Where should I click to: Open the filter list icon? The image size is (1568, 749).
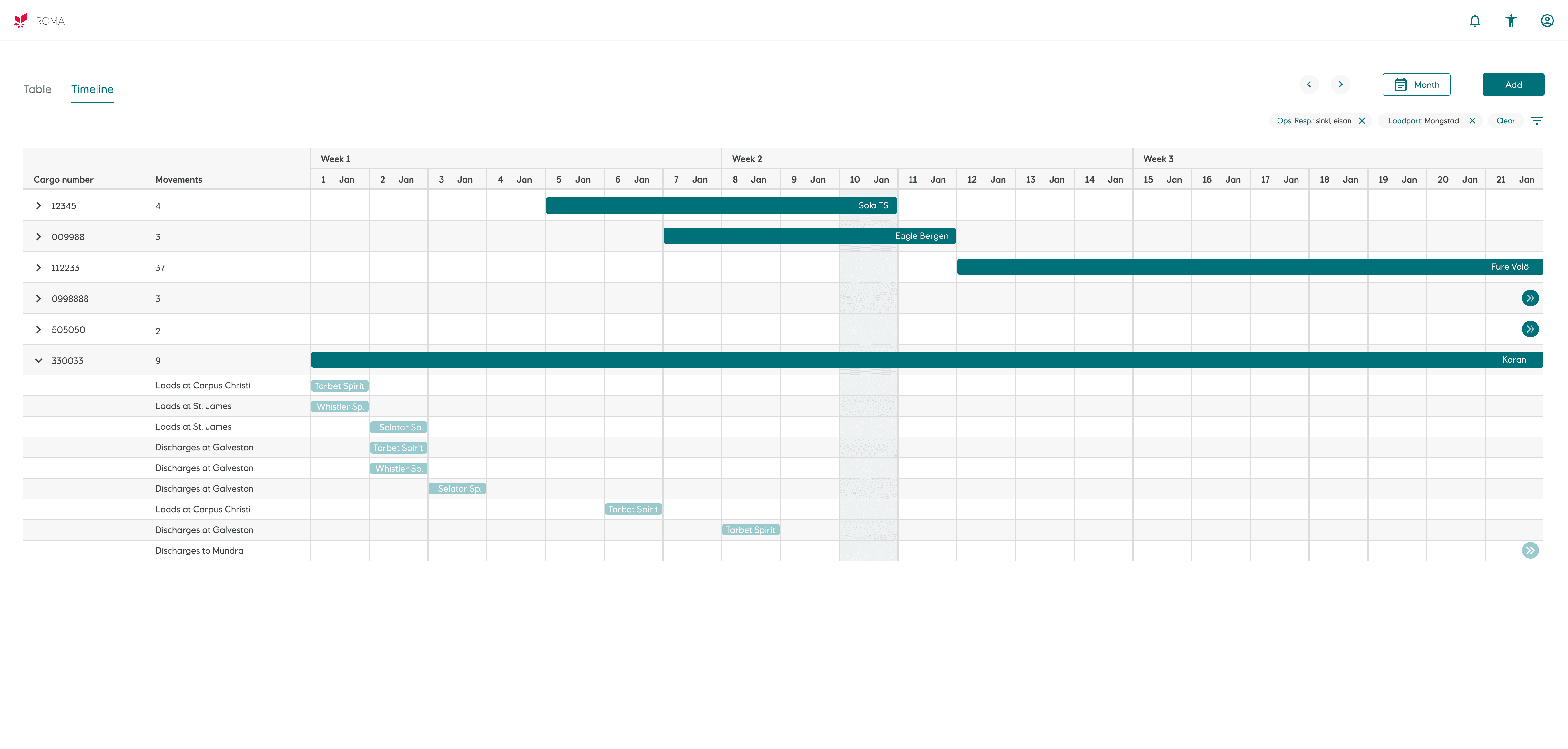(1536, 120)
